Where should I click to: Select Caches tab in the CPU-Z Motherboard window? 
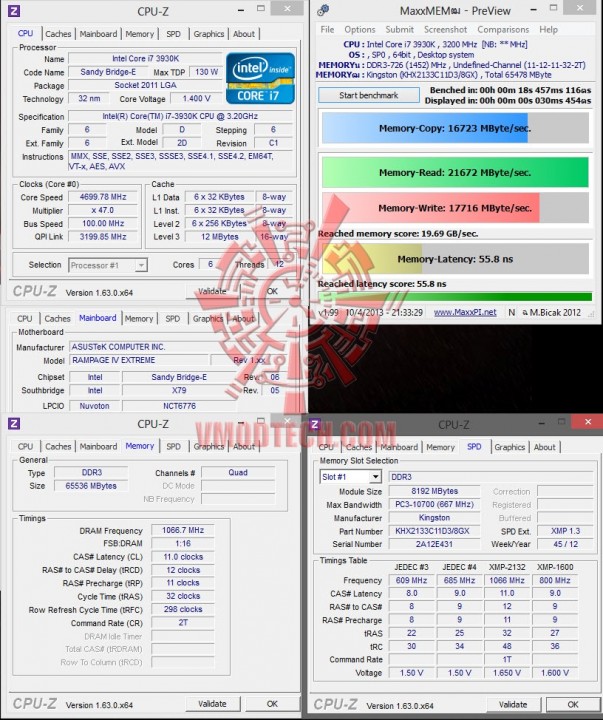pos(57,319)
